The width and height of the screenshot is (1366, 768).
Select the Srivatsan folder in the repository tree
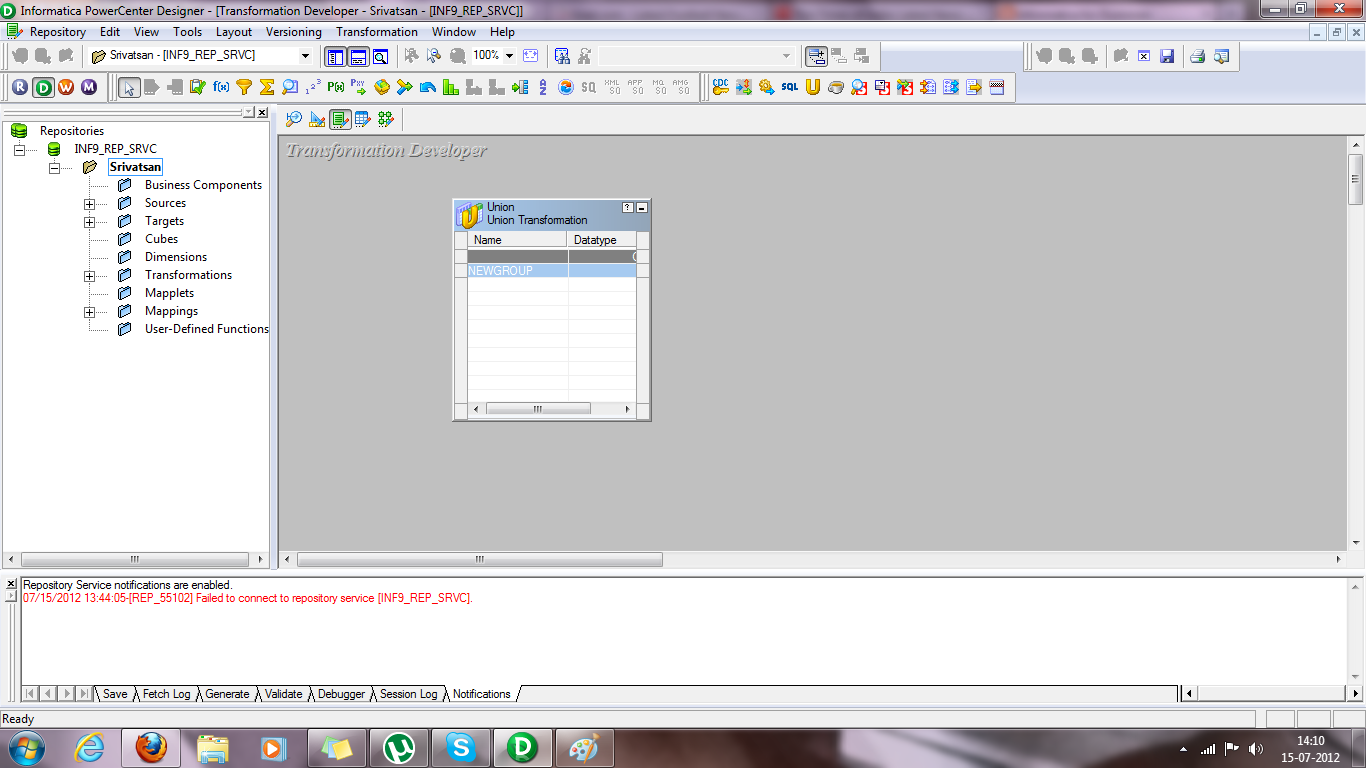[135, 166]
